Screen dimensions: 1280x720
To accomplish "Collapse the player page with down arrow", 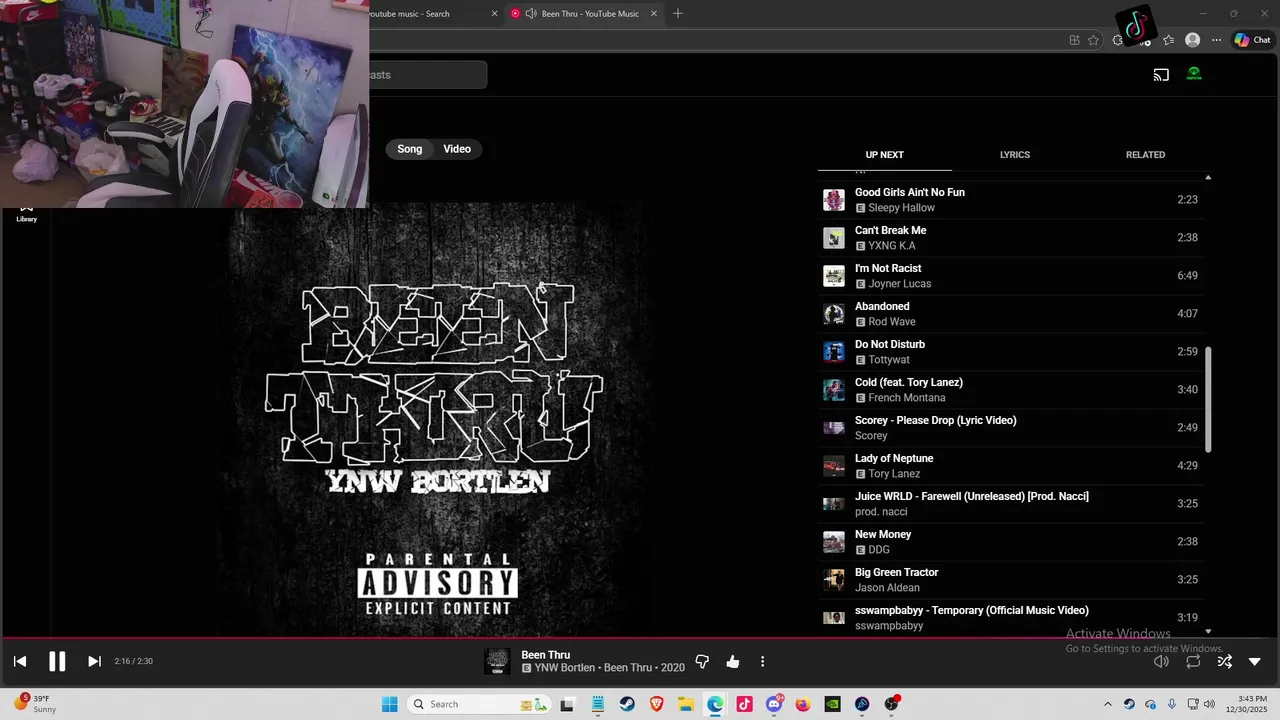I will click(x=1255, y=661).
